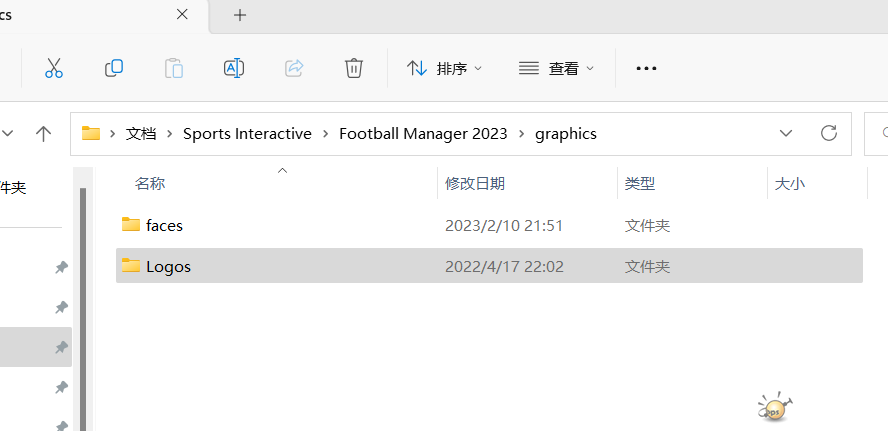Sort by 大小 column header
Viewport: 888px width, 431px height.
point(790,184)
